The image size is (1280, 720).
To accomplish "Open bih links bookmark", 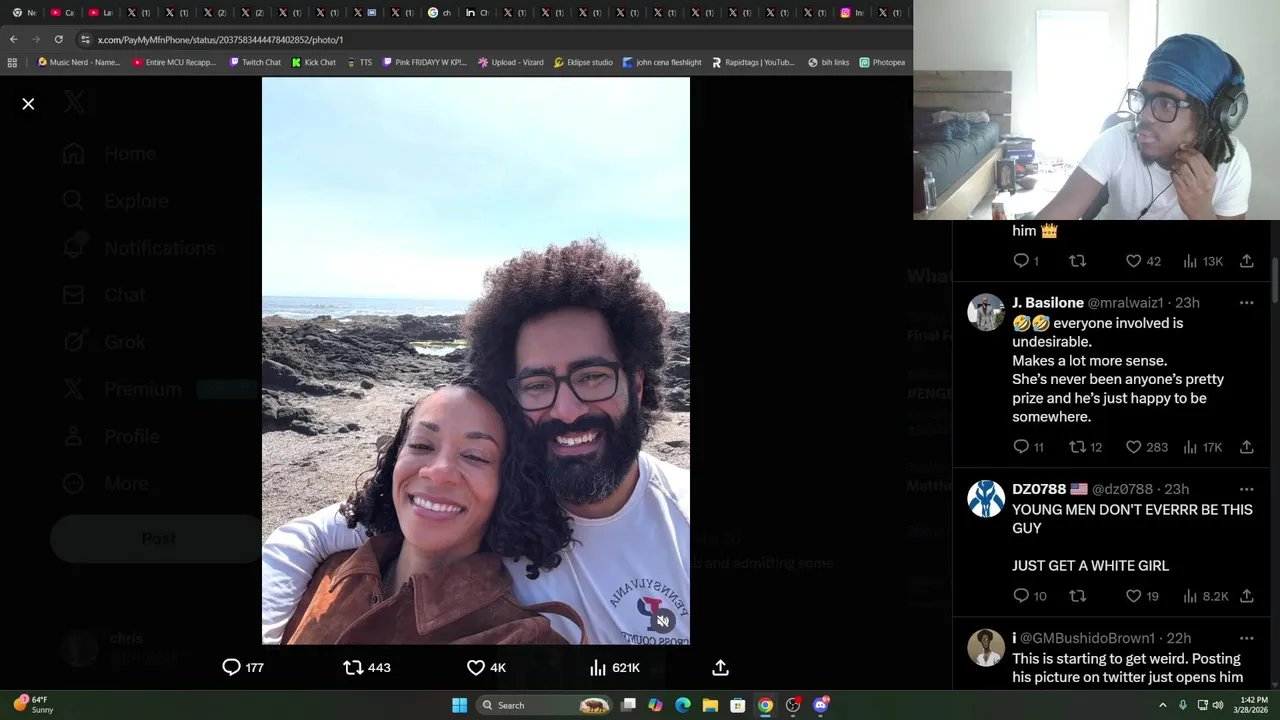I will (828, 62).
